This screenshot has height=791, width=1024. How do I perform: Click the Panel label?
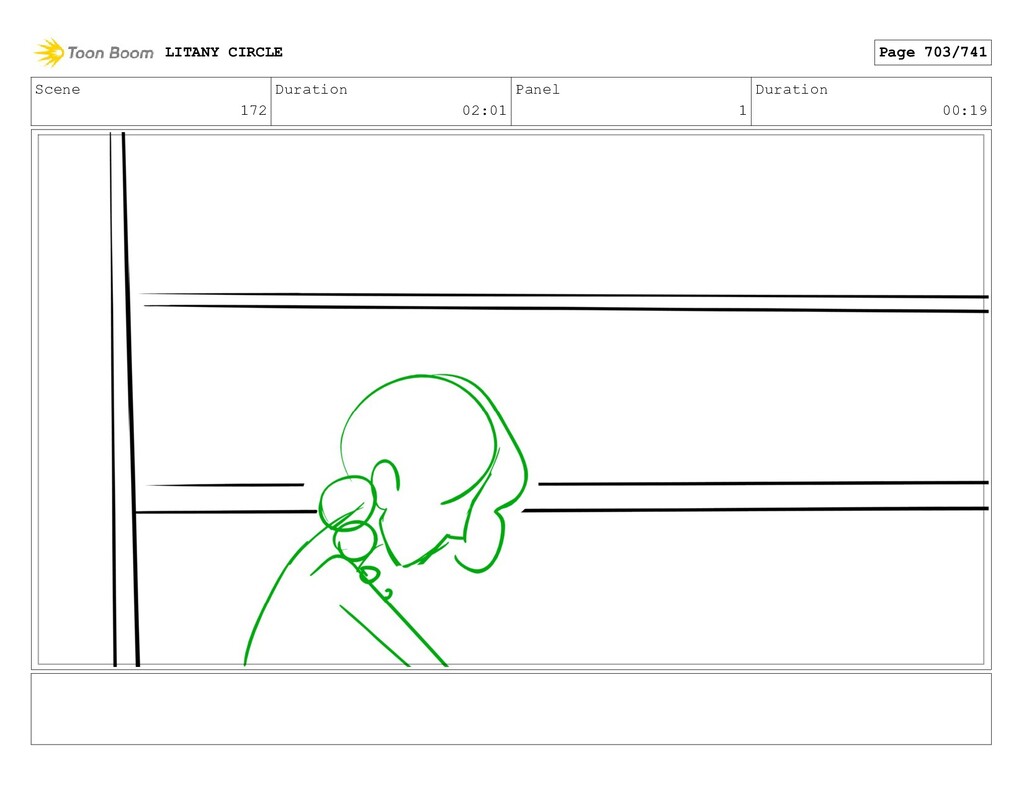pos(537,89)
